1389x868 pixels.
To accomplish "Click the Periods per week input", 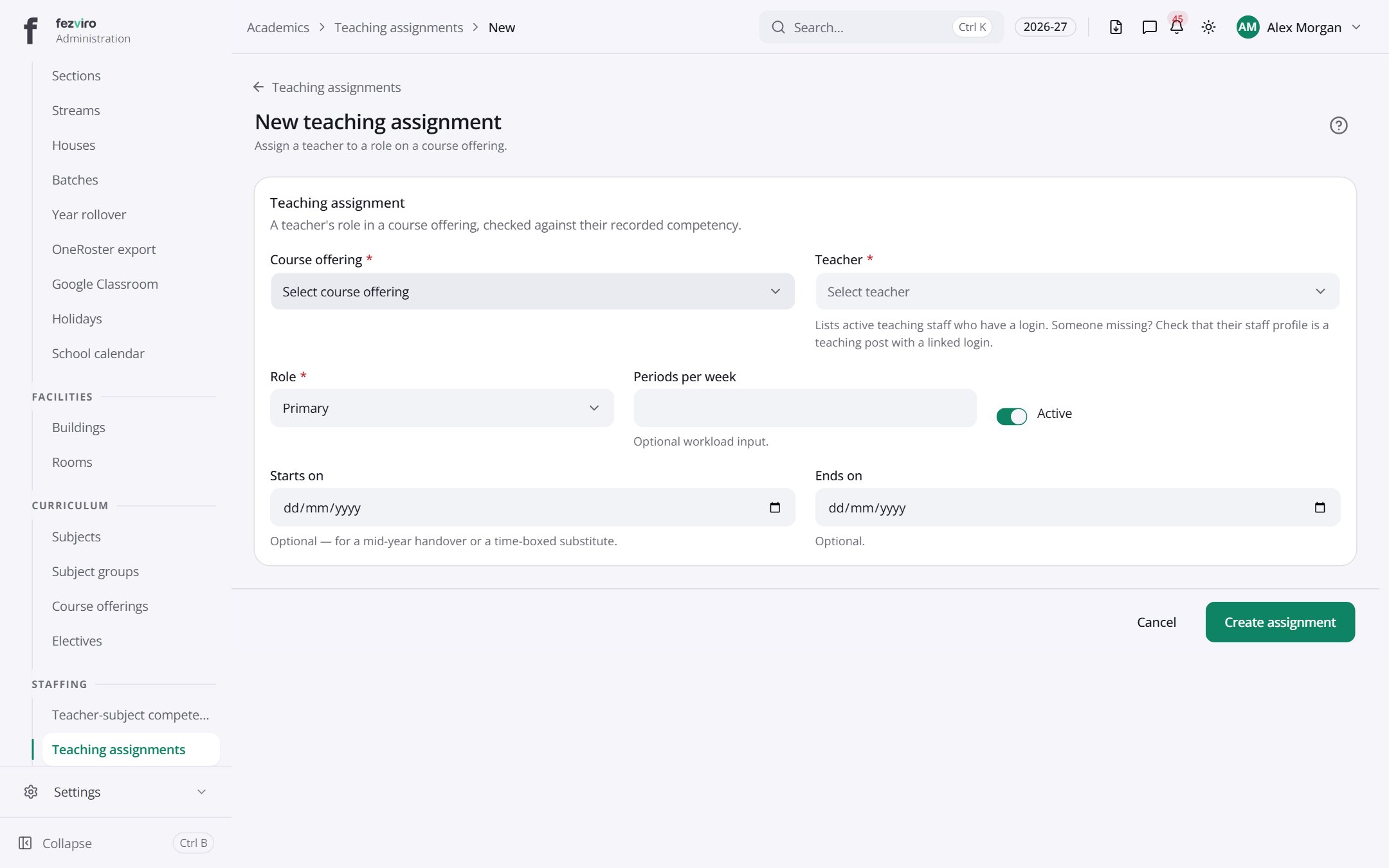I will (804, 408).
